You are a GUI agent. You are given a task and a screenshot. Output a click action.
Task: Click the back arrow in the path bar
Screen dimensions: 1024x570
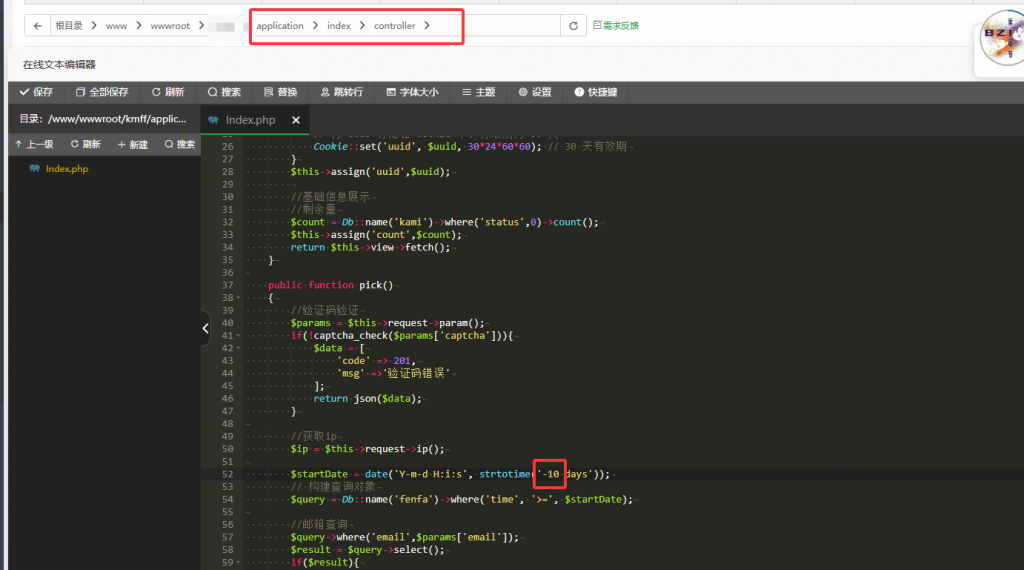37,25
